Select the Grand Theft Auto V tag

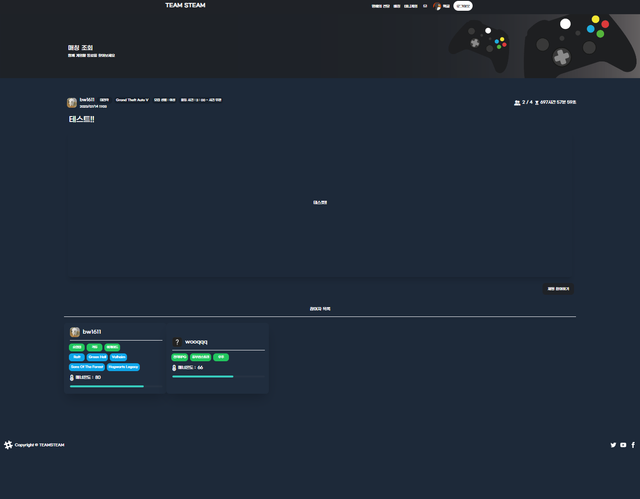(132, 100)
